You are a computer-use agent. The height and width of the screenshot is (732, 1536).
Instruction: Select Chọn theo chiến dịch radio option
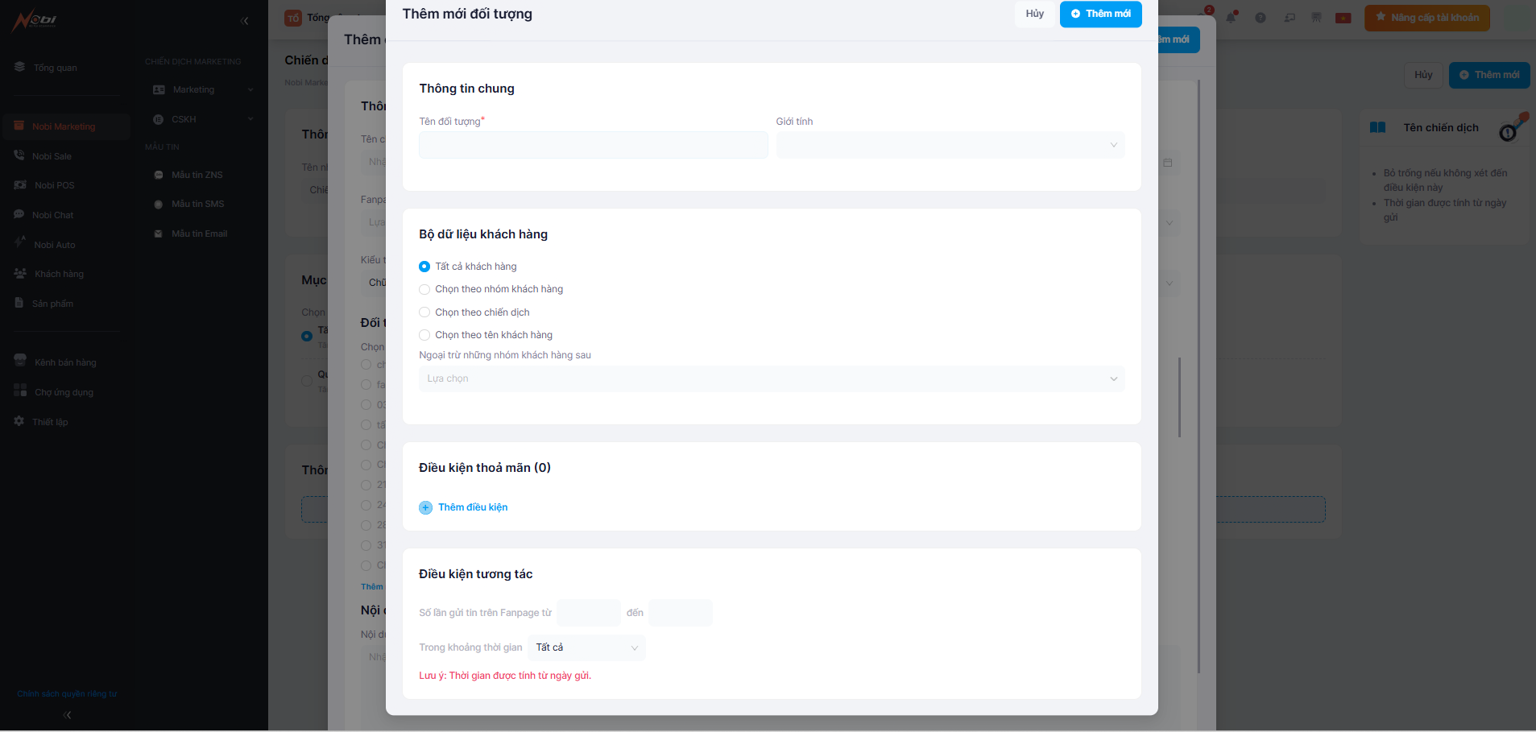[x=425, y=313]
